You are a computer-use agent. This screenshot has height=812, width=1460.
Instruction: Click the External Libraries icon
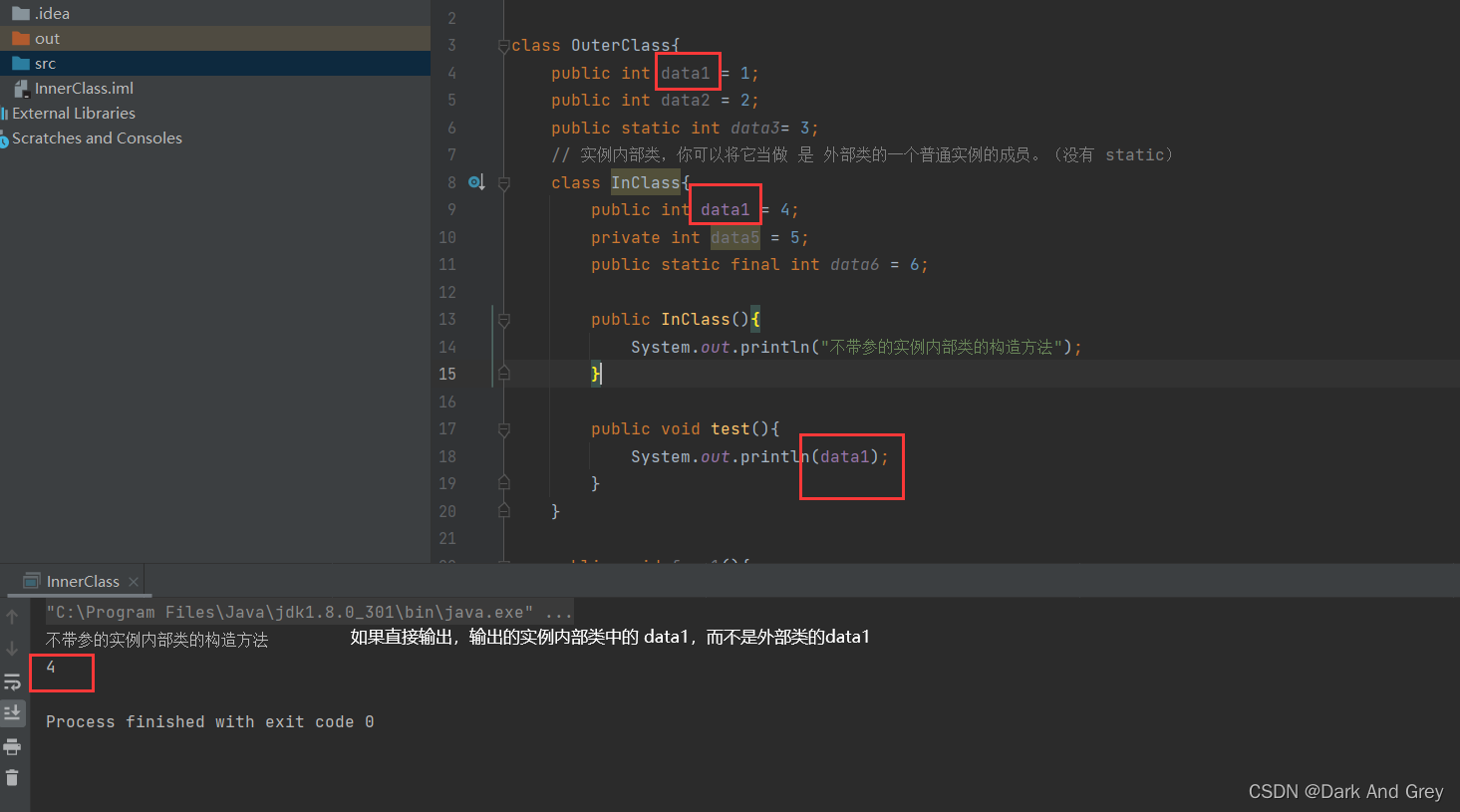(x=4, y=113)
